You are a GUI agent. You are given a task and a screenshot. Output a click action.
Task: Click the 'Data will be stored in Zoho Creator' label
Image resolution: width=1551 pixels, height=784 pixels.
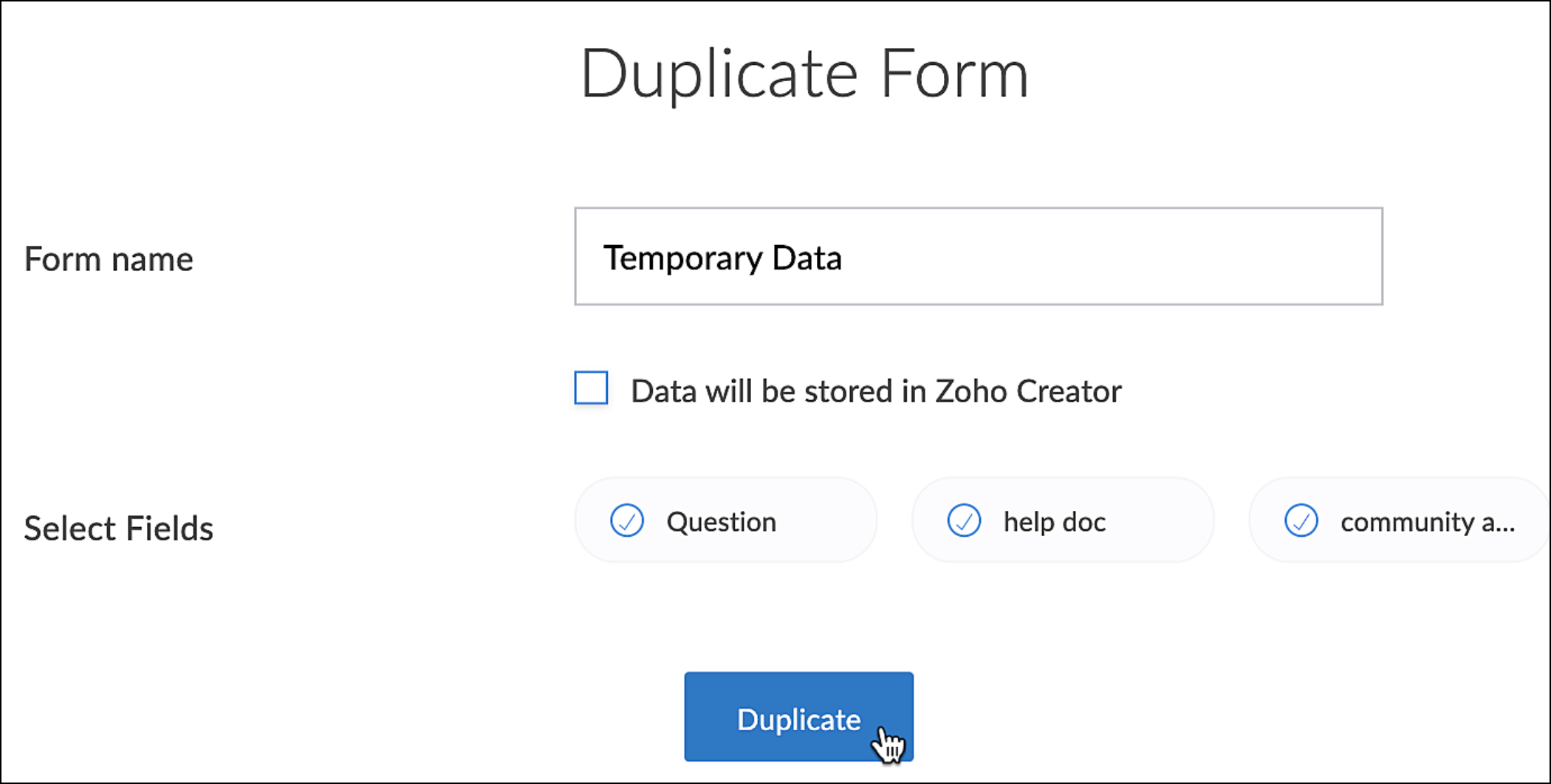point(875,391)
